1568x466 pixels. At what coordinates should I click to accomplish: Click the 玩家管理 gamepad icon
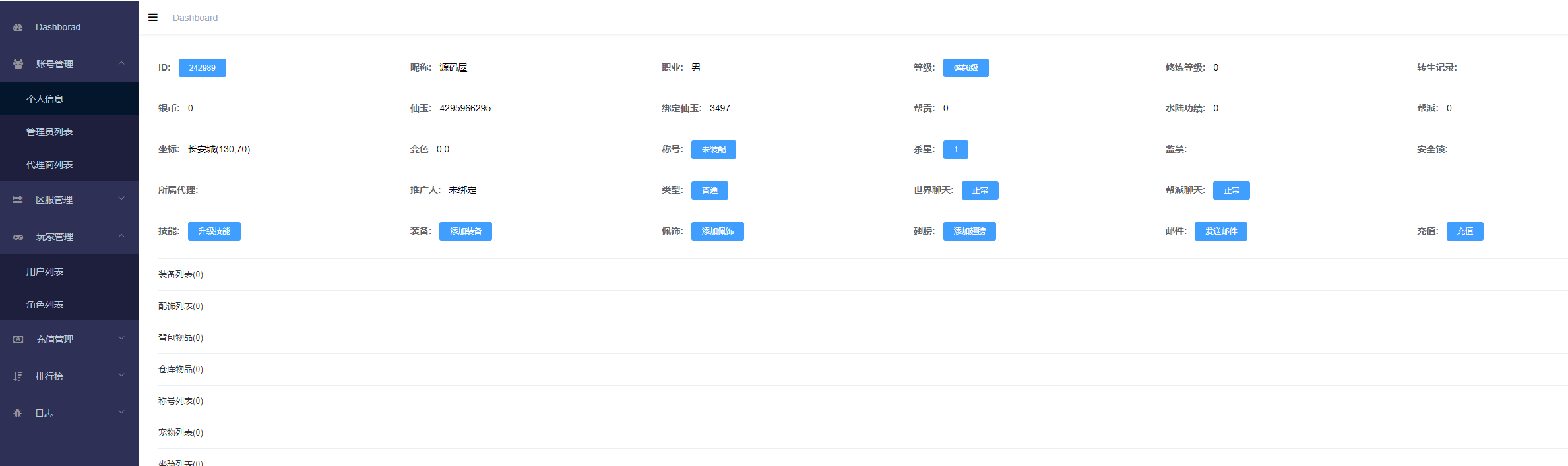tap(18, 237)
